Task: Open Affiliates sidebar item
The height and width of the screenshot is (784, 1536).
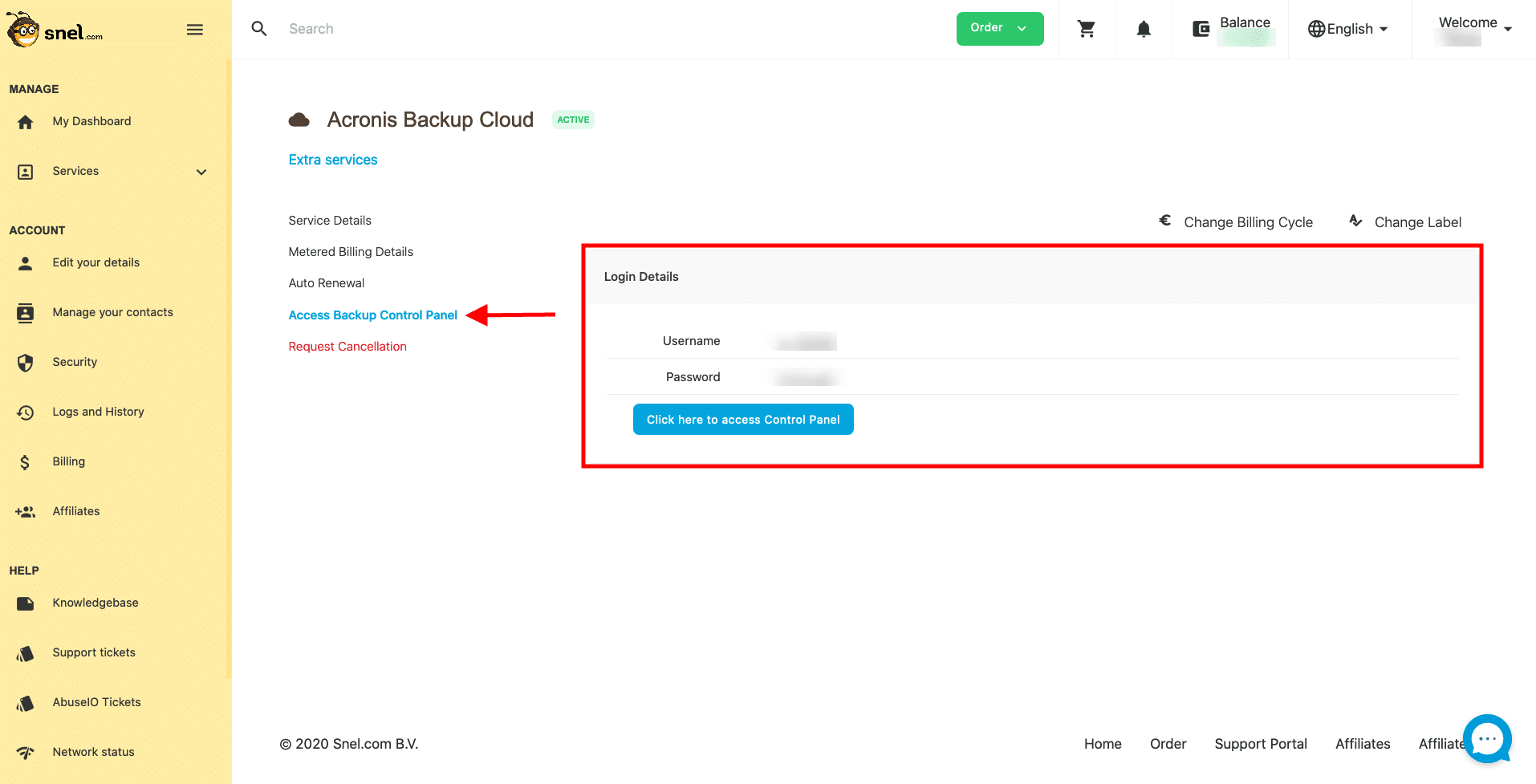Action: pos(76,511)
